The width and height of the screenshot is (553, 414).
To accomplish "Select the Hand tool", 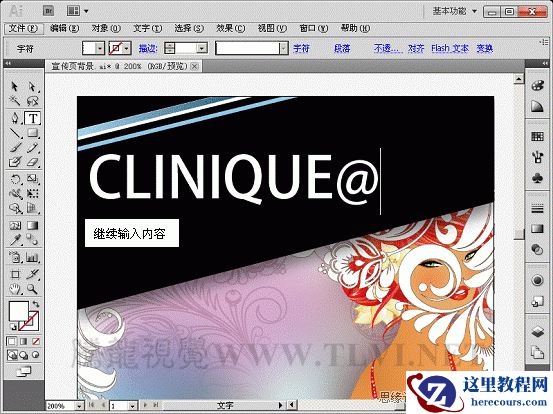I will point(14,289).
